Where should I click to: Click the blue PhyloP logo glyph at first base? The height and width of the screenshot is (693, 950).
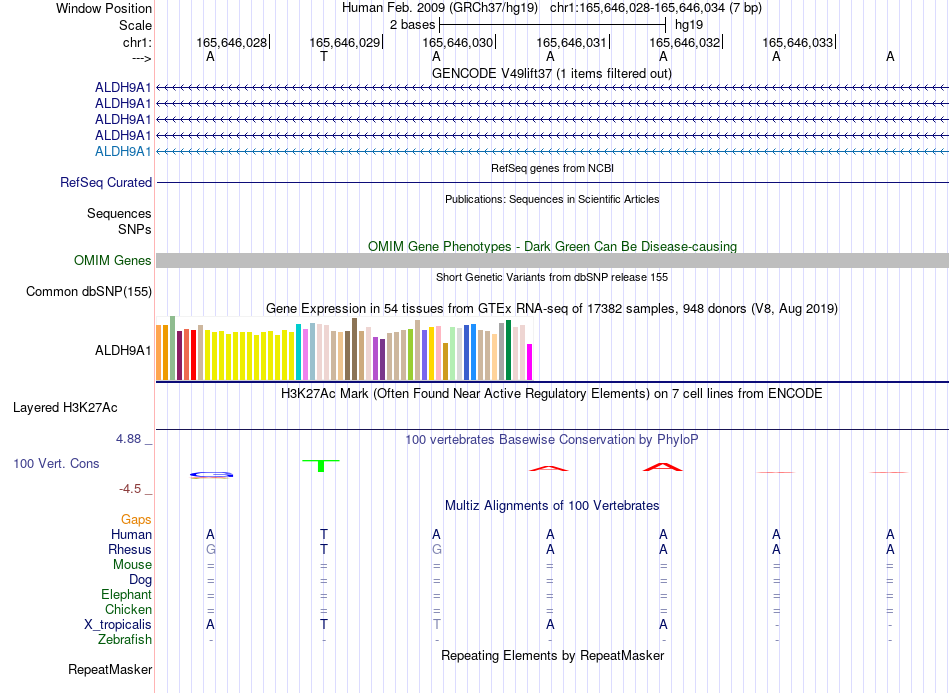[211, 475]
